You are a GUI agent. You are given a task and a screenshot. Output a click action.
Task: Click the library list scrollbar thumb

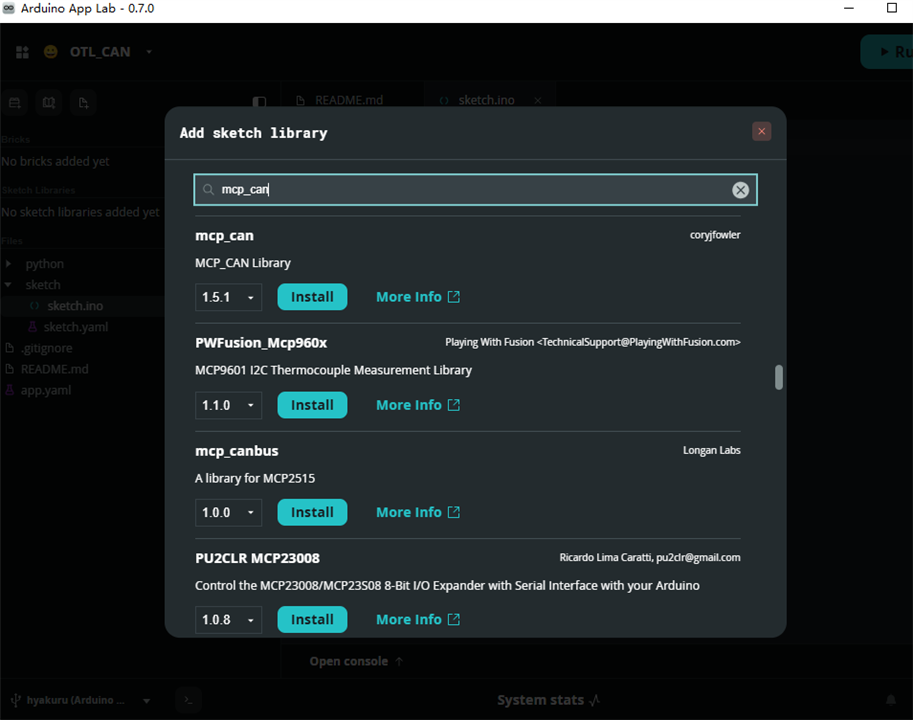click(x=778, y=377)
